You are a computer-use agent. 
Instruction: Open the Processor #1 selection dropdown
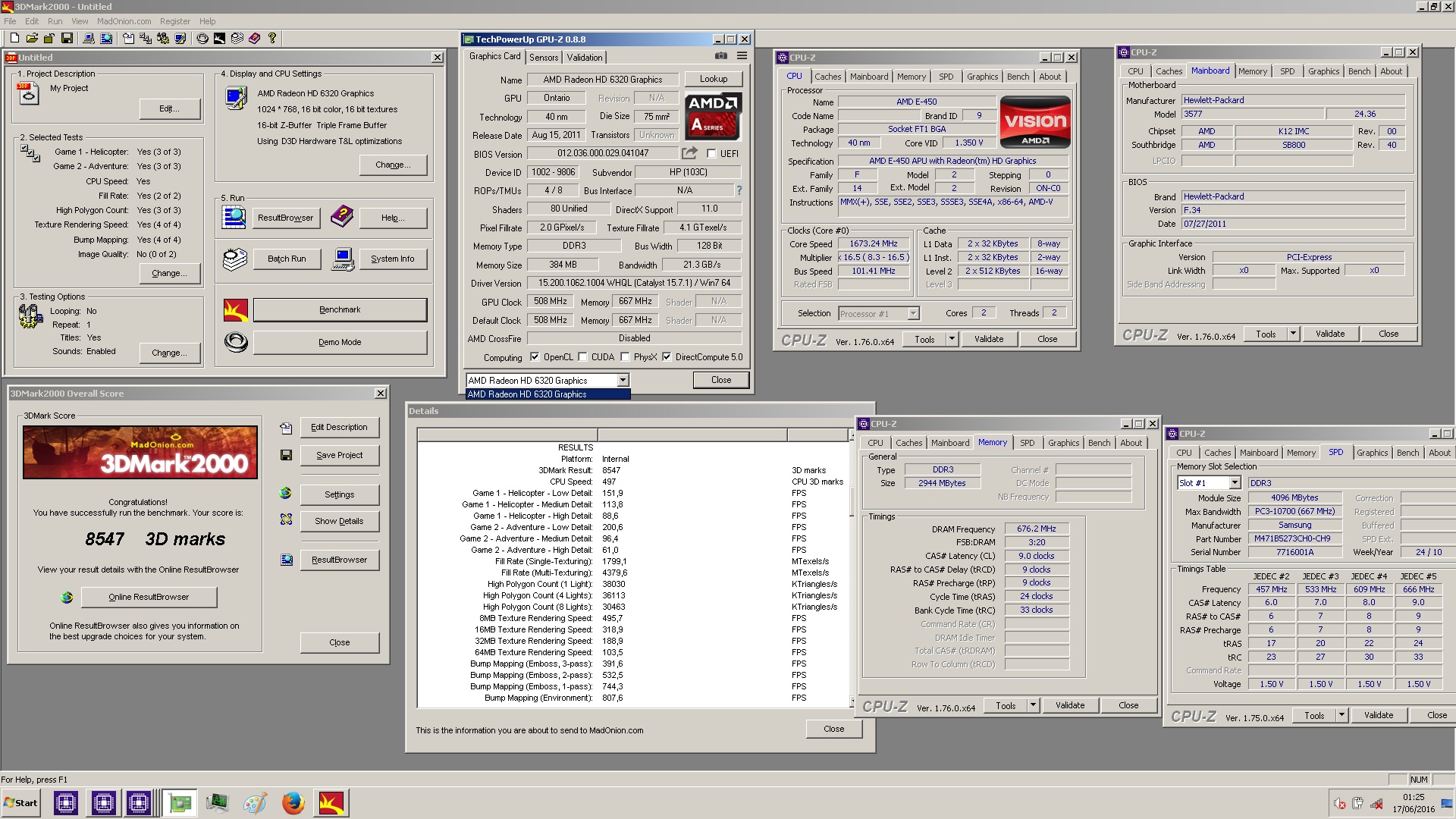[x=913, y=313]
